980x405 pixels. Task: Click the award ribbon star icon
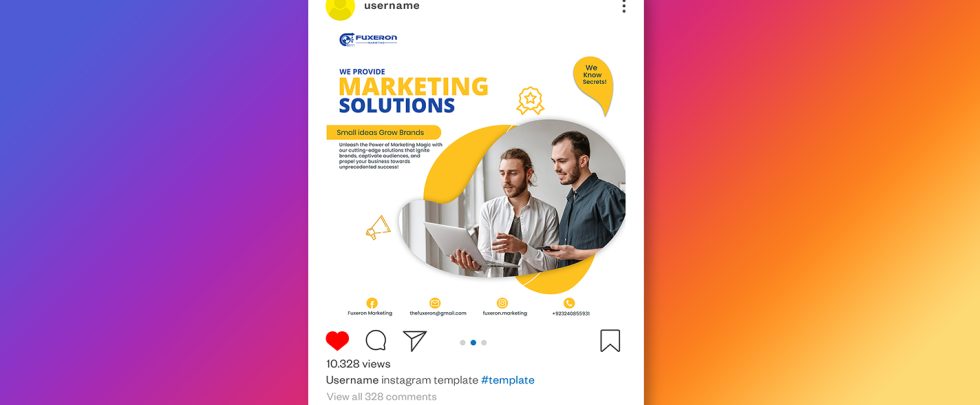pos(530,101)
